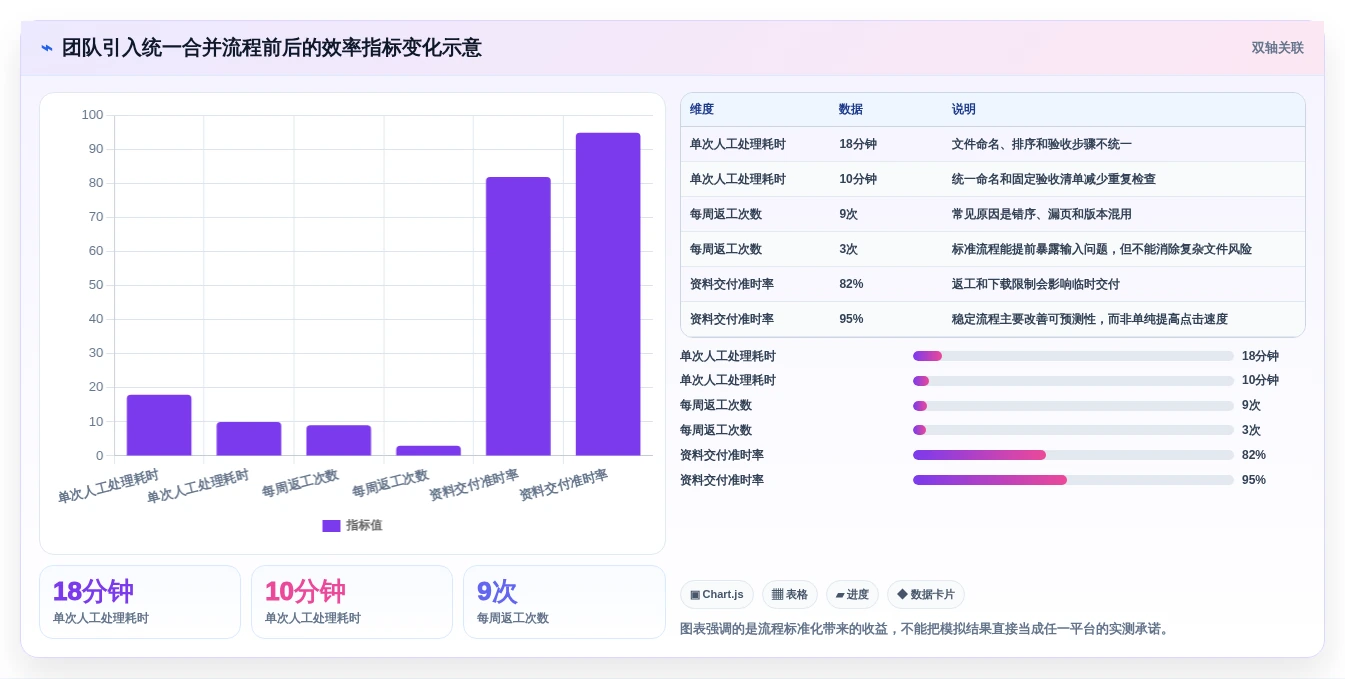Click the 18分钟 cell in the table

pos(858,145)
